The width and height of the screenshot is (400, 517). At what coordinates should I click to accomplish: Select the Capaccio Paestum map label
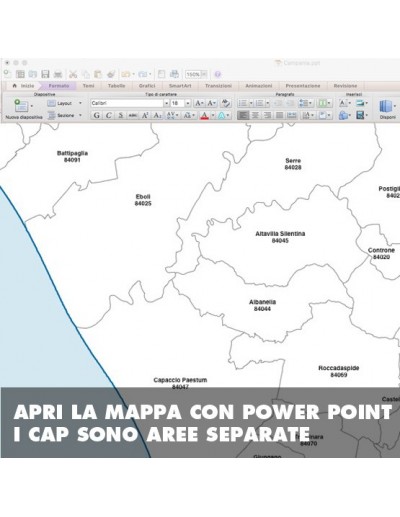[180, 383]
